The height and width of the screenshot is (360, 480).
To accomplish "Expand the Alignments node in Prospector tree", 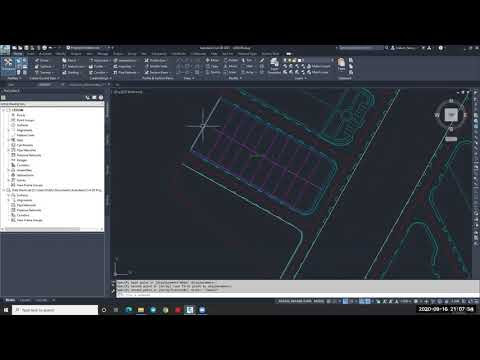I will tap(9, 130).
